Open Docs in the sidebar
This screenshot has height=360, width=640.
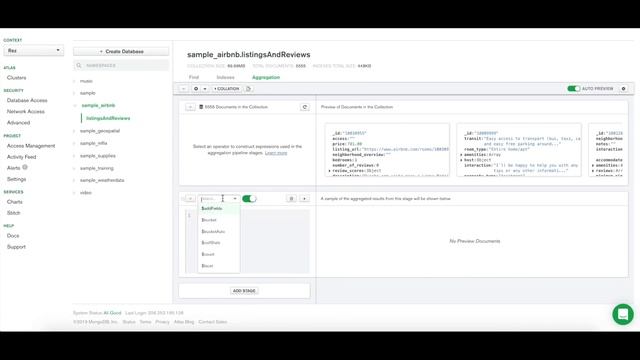13,236
